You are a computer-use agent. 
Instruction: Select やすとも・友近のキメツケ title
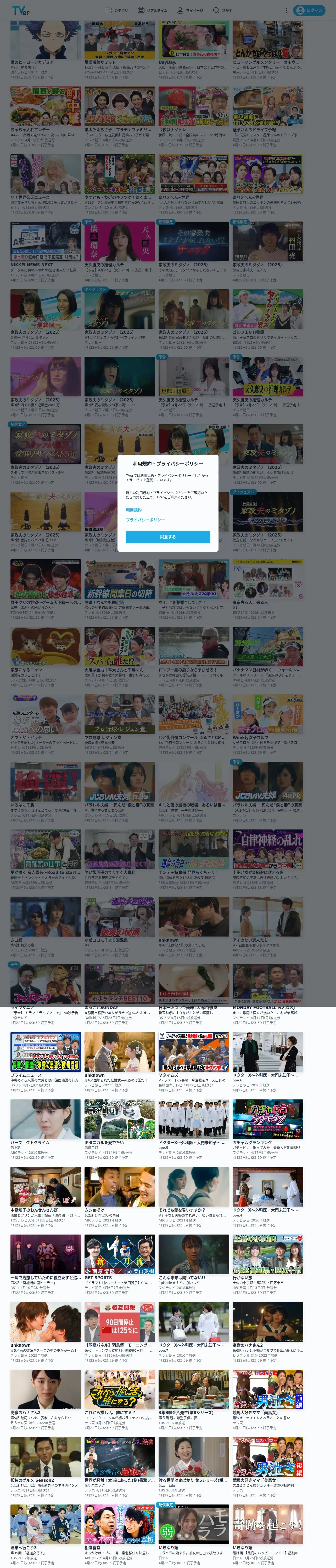coord(120,197)
